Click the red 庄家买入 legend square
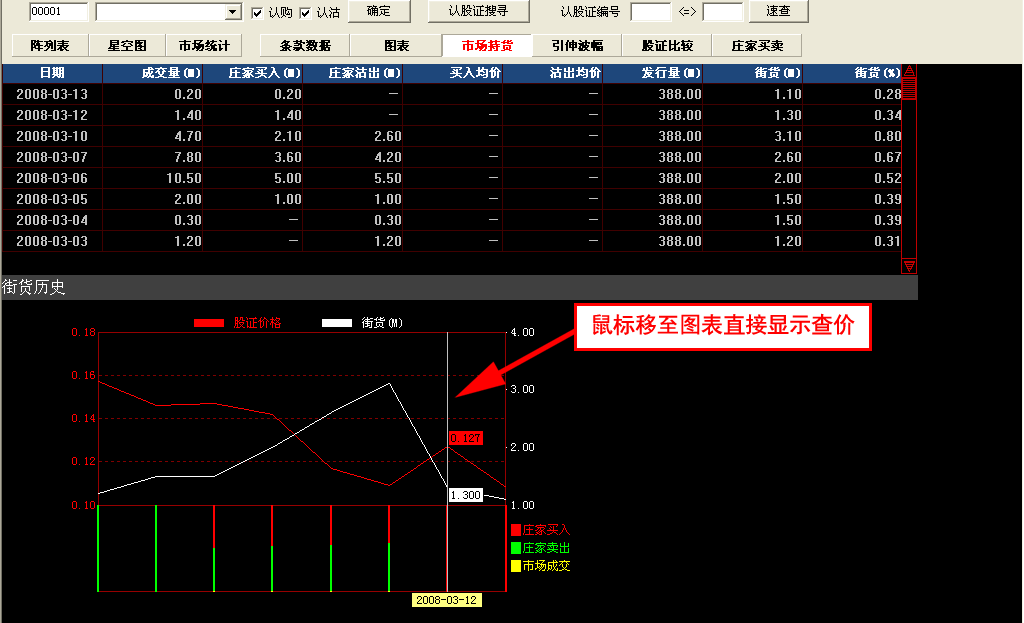Viewport: 1024px width, 623px height. (516, 530)
